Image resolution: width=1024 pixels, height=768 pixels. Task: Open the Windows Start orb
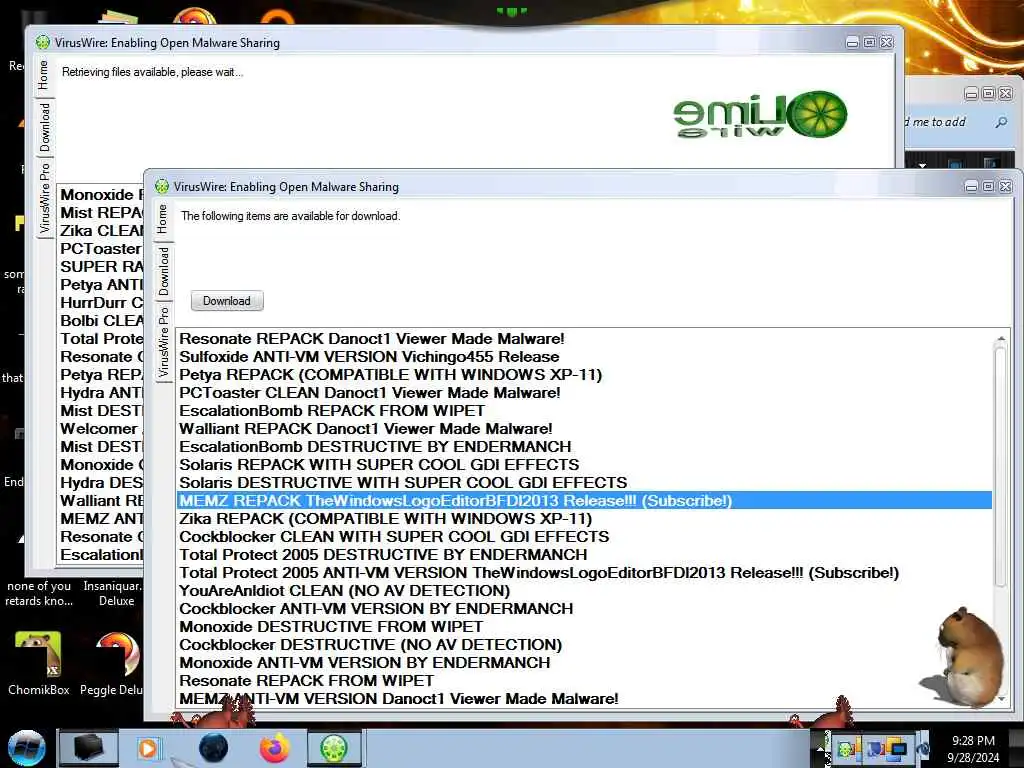pyautogui.click(x=26, y=748)
